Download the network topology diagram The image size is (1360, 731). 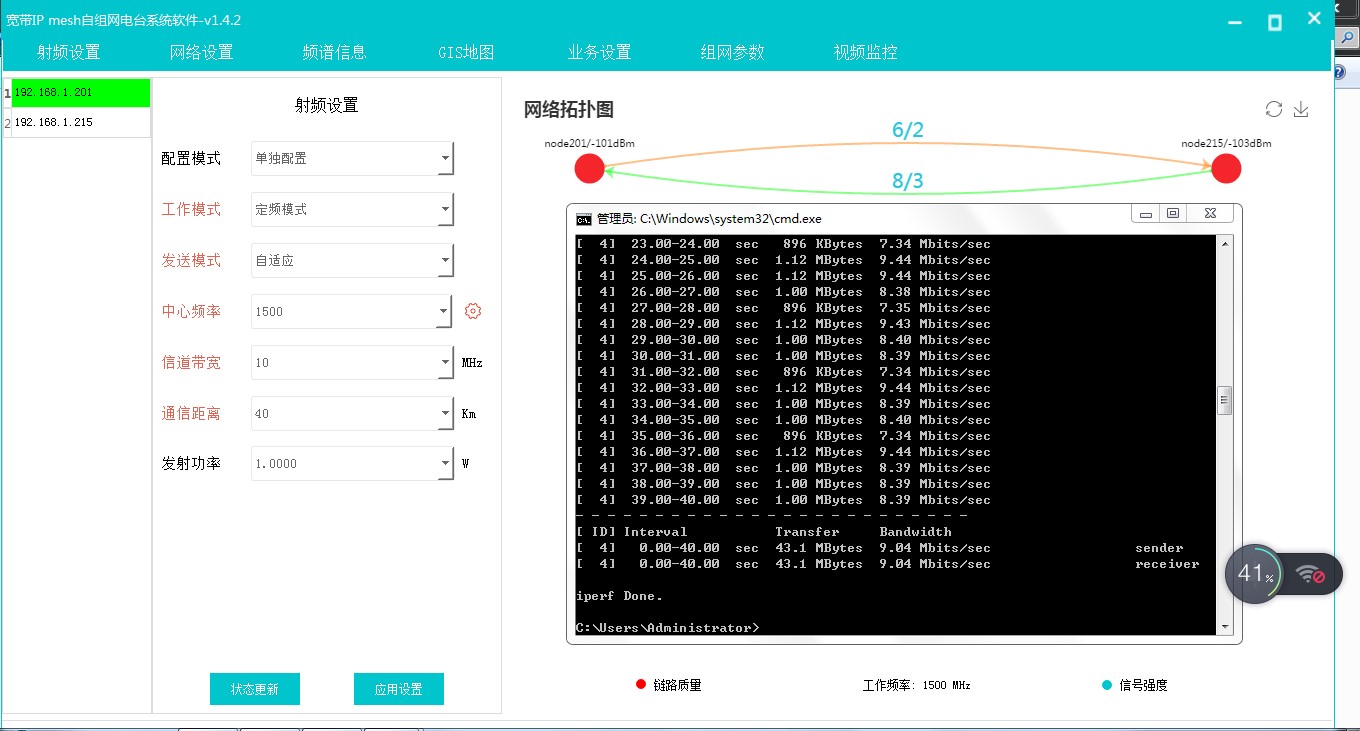1301,109
